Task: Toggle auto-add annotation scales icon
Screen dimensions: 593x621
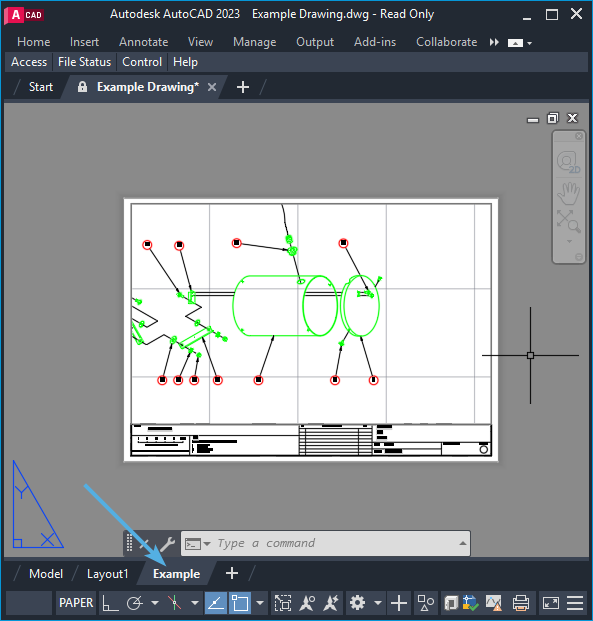Action: [x=331, y=603]
